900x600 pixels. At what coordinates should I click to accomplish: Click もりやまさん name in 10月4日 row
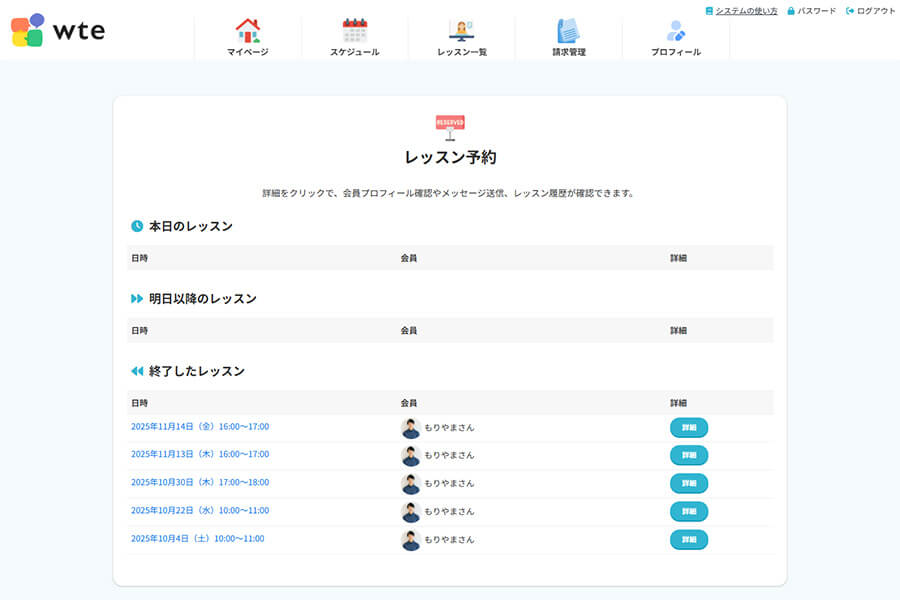[x=449, y=540]
